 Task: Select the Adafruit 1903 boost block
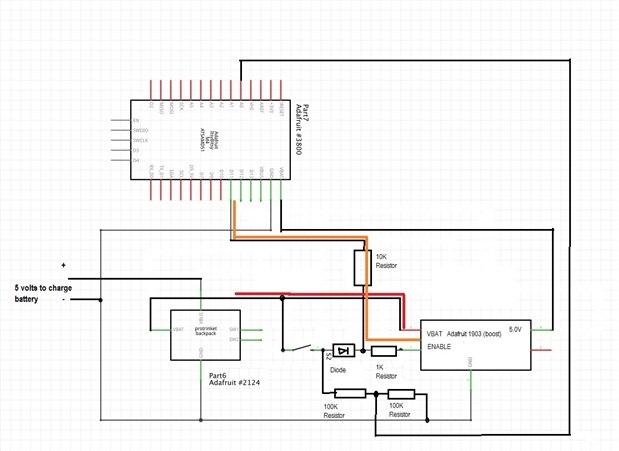[476, 345]
